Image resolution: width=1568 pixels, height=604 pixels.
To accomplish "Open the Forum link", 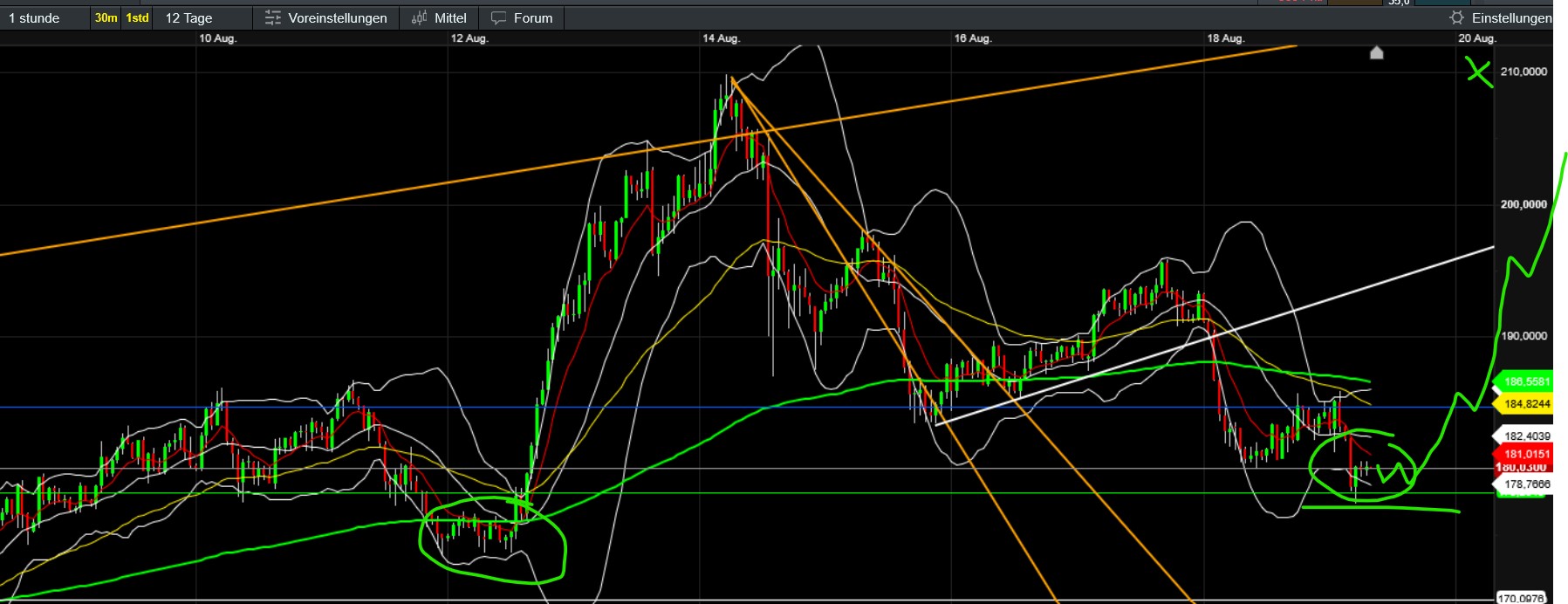I will point(522,18).
